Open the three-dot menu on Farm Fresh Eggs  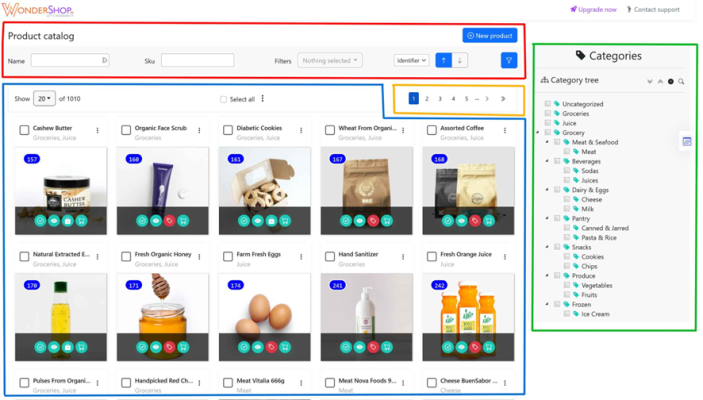[x=301, y=257]
